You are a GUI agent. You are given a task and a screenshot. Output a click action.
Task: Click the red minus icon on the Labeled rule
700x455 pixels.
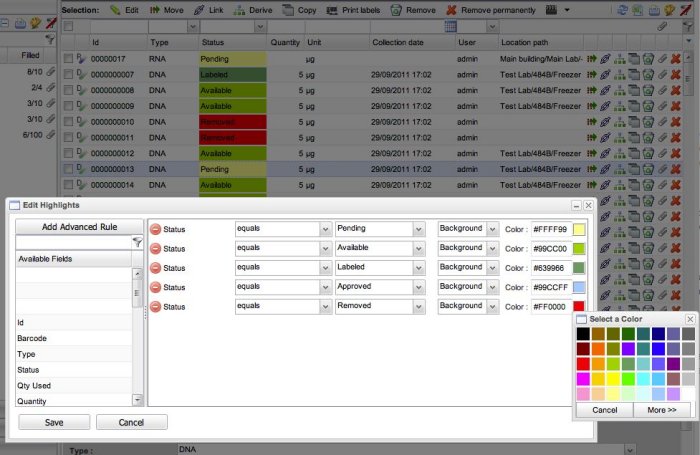coord(155,268)
